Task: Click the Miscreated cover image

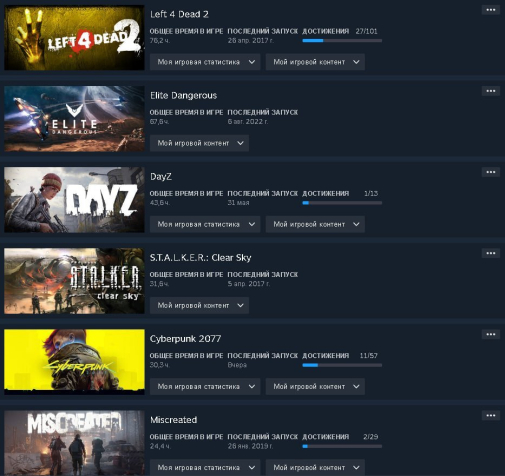Action: [x=74, y=443]
